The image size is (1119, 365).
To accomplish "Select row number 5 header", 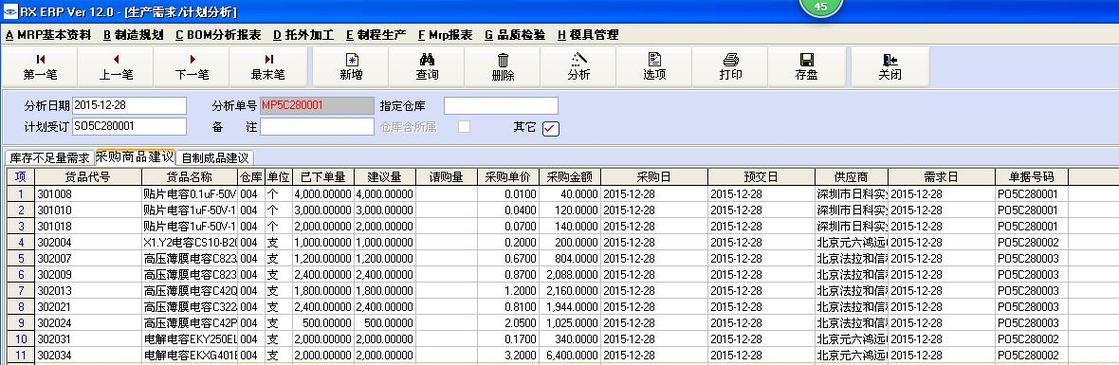I will pyautogui.click(x=21, y=259).
